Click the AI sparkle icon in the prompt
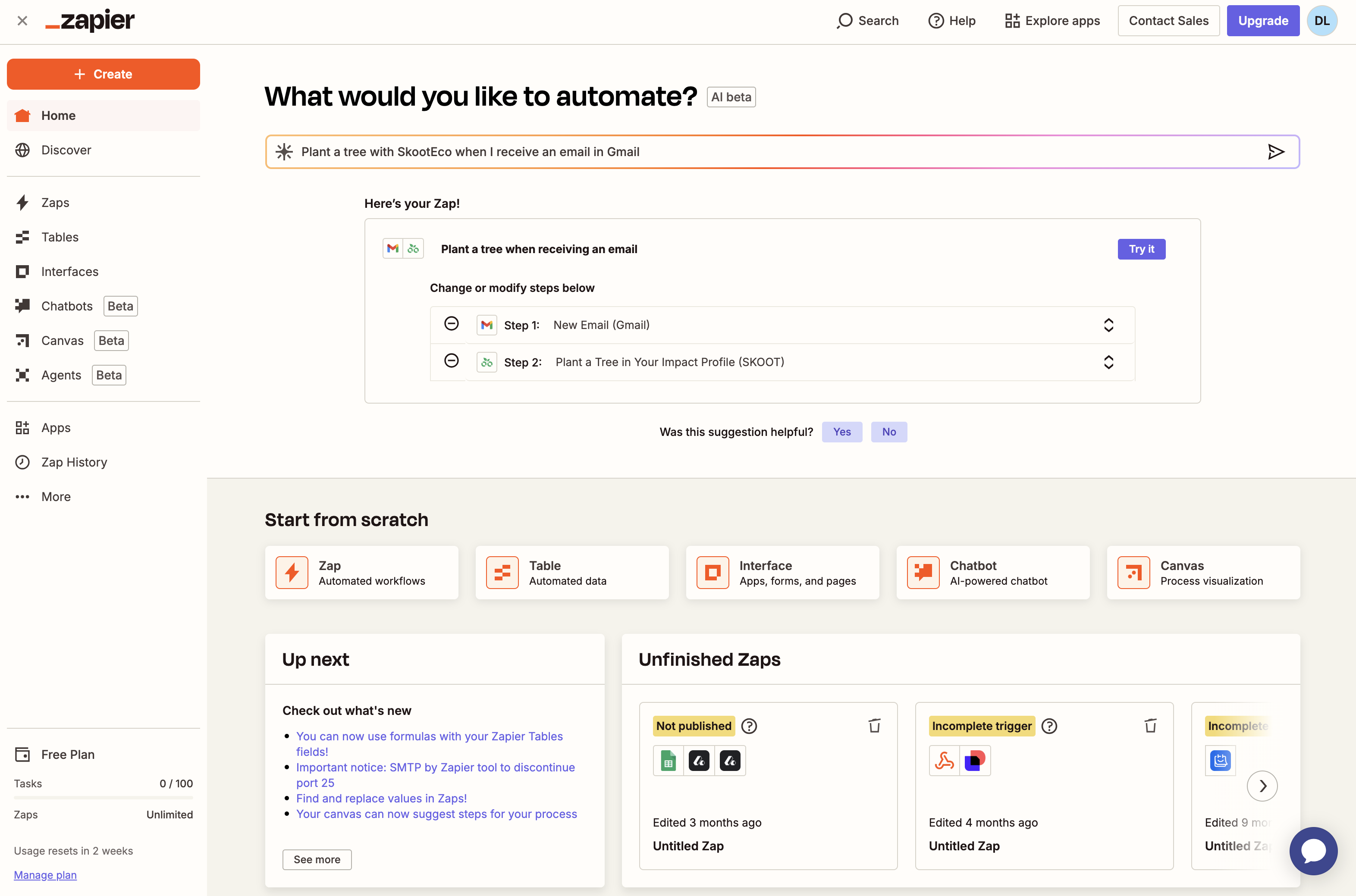Screen dimensions: 1356x896 click(284, 152)
